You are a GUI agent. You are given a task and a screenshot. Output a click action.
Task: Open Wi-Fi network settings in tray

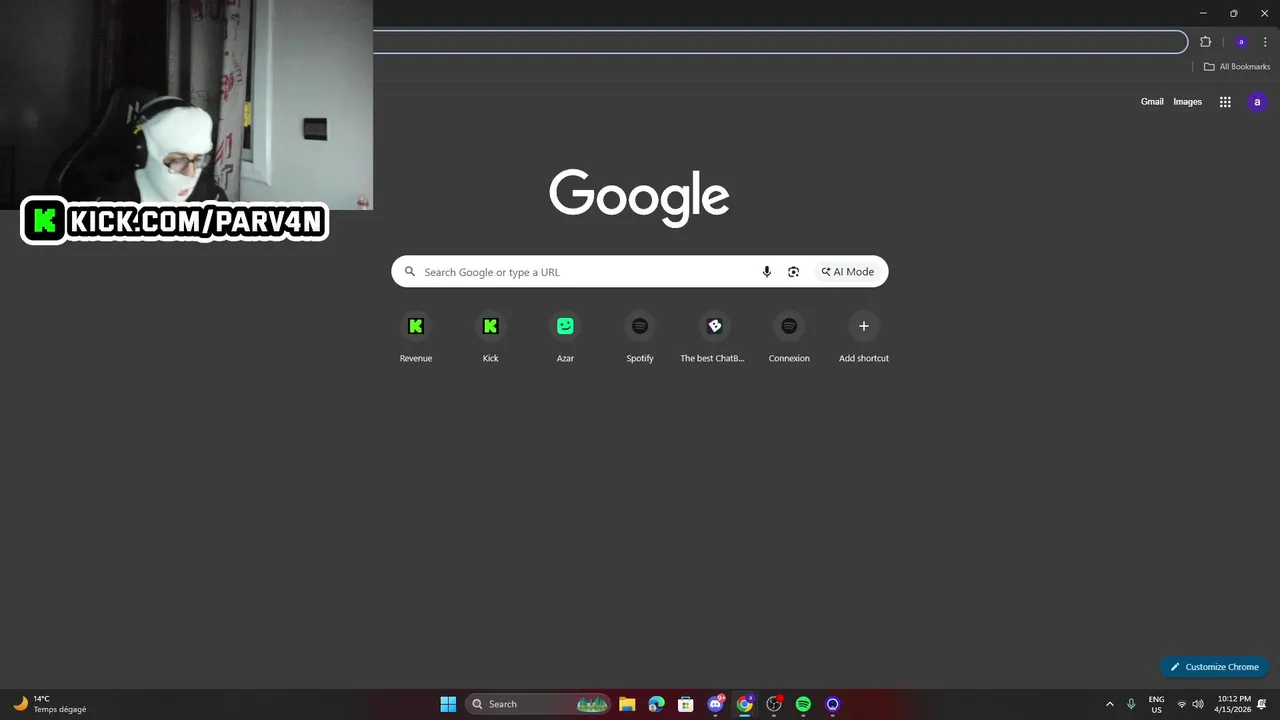[1182, 704]
